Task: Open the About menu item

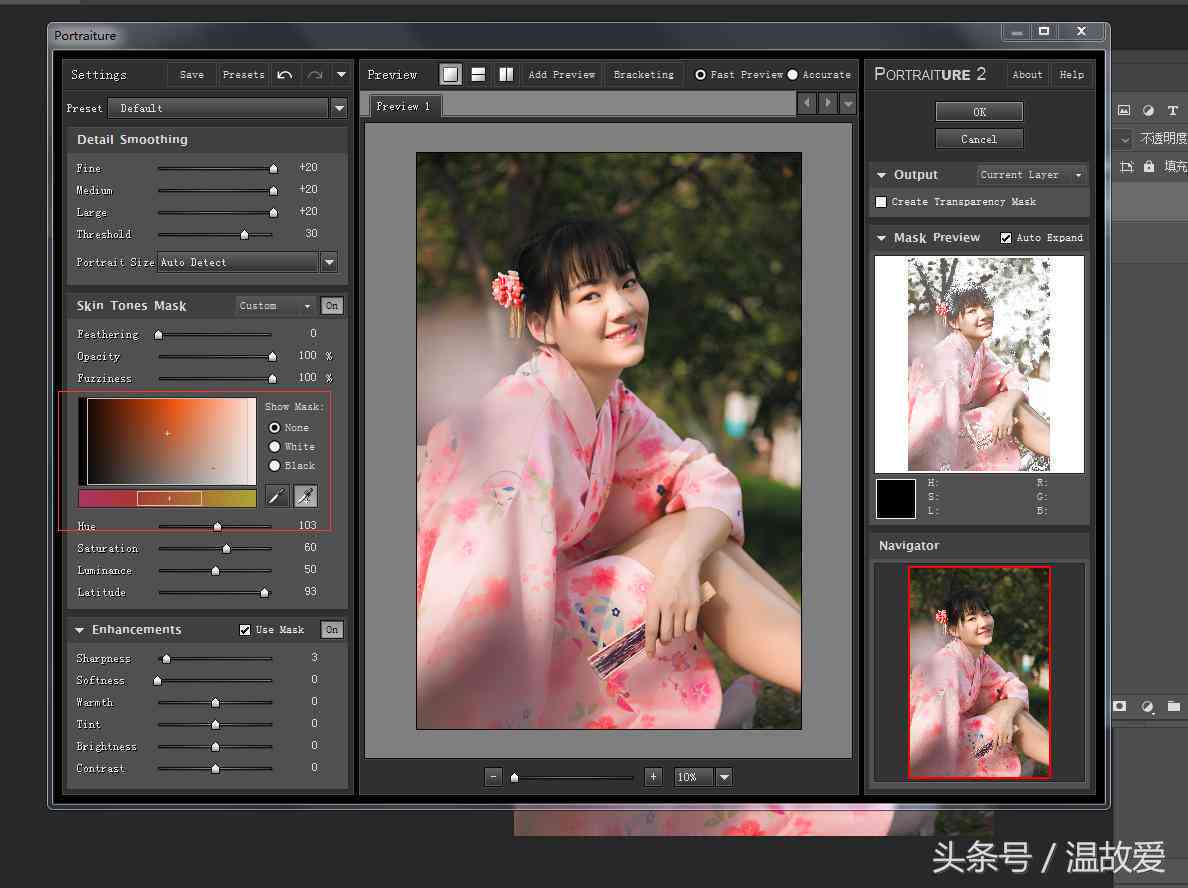Action: tap(1027, 75)
